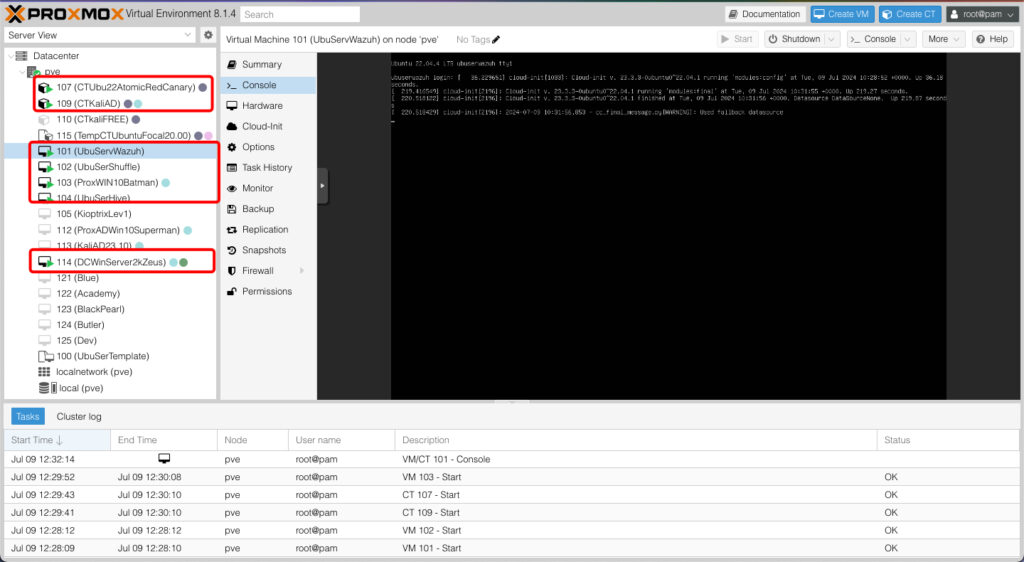
Task: Click the Replication icon in side menu
Action: [233, 230]
